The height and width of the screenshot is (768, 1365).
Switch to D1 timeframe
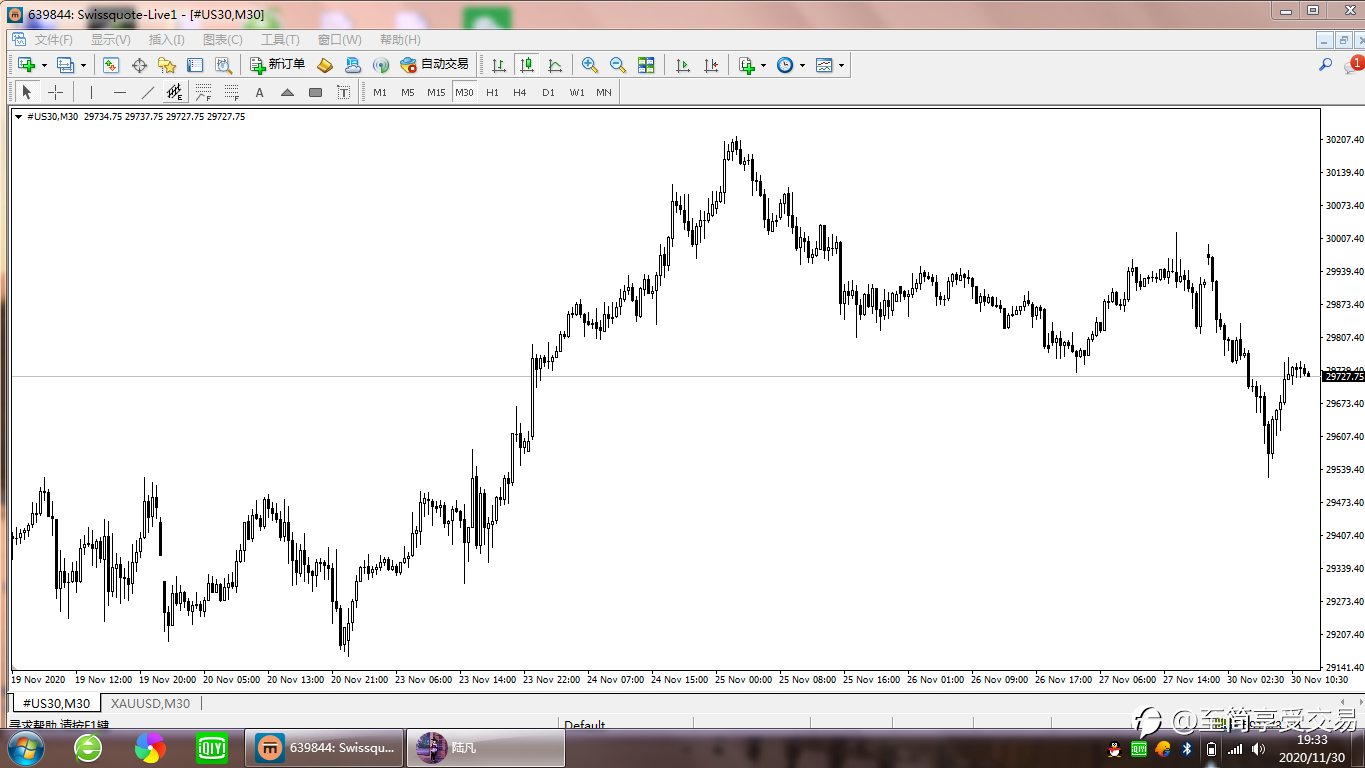548,92
